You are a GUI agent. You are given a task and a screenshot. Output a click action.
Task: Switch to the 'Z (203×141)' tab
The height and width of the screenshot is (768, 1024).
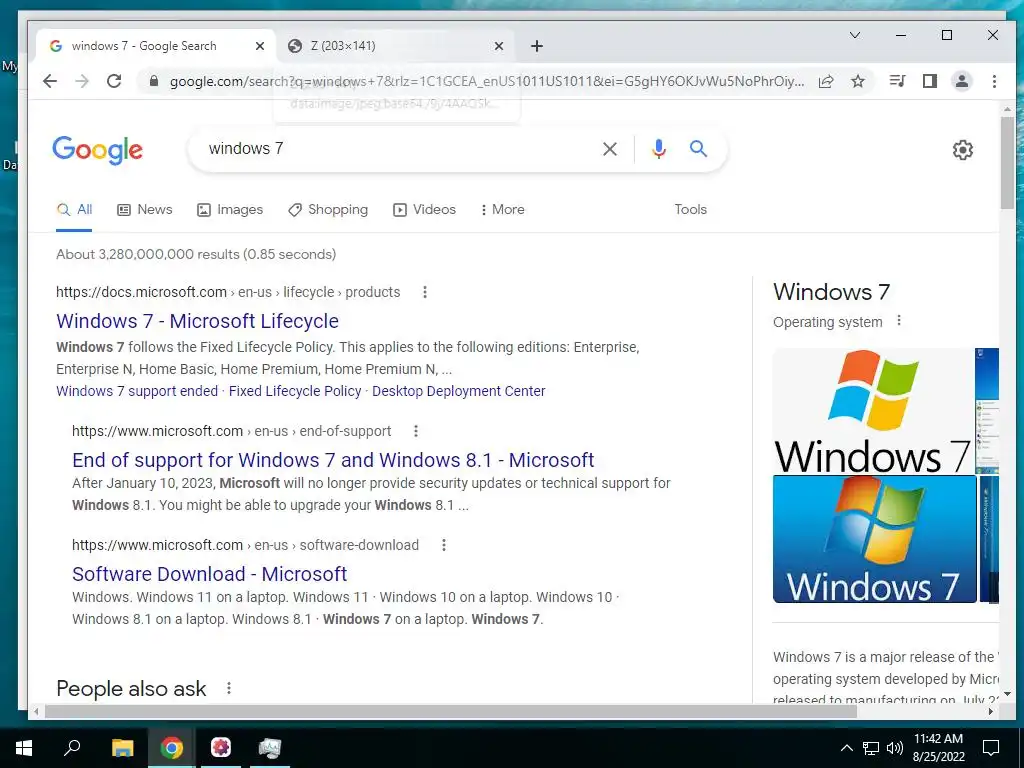395,46
